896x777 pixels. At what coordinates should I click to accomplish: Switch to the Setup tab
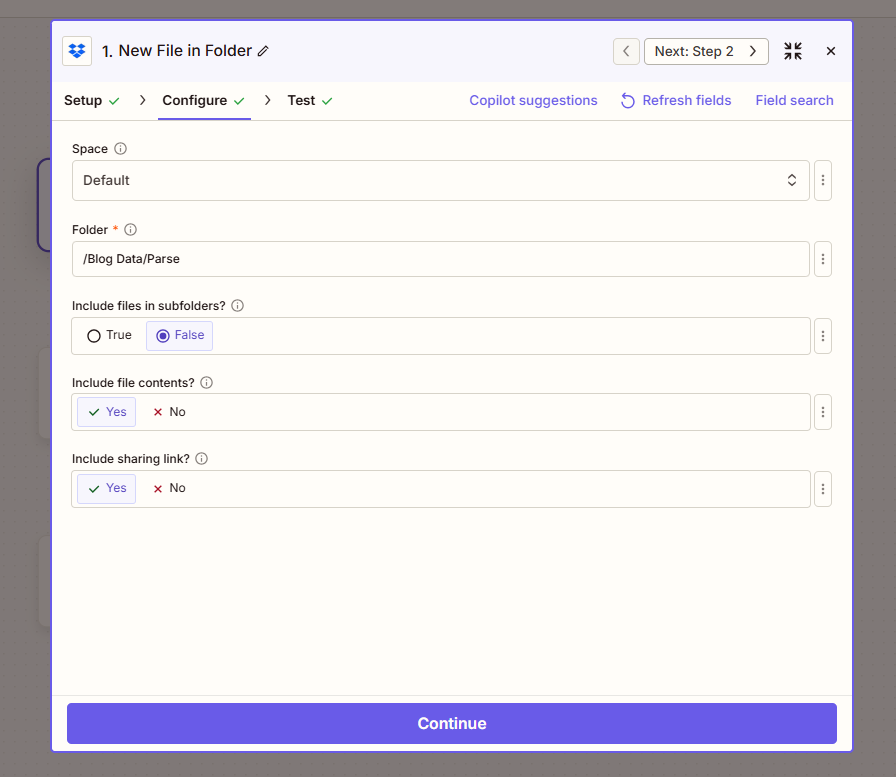point(82,100)
